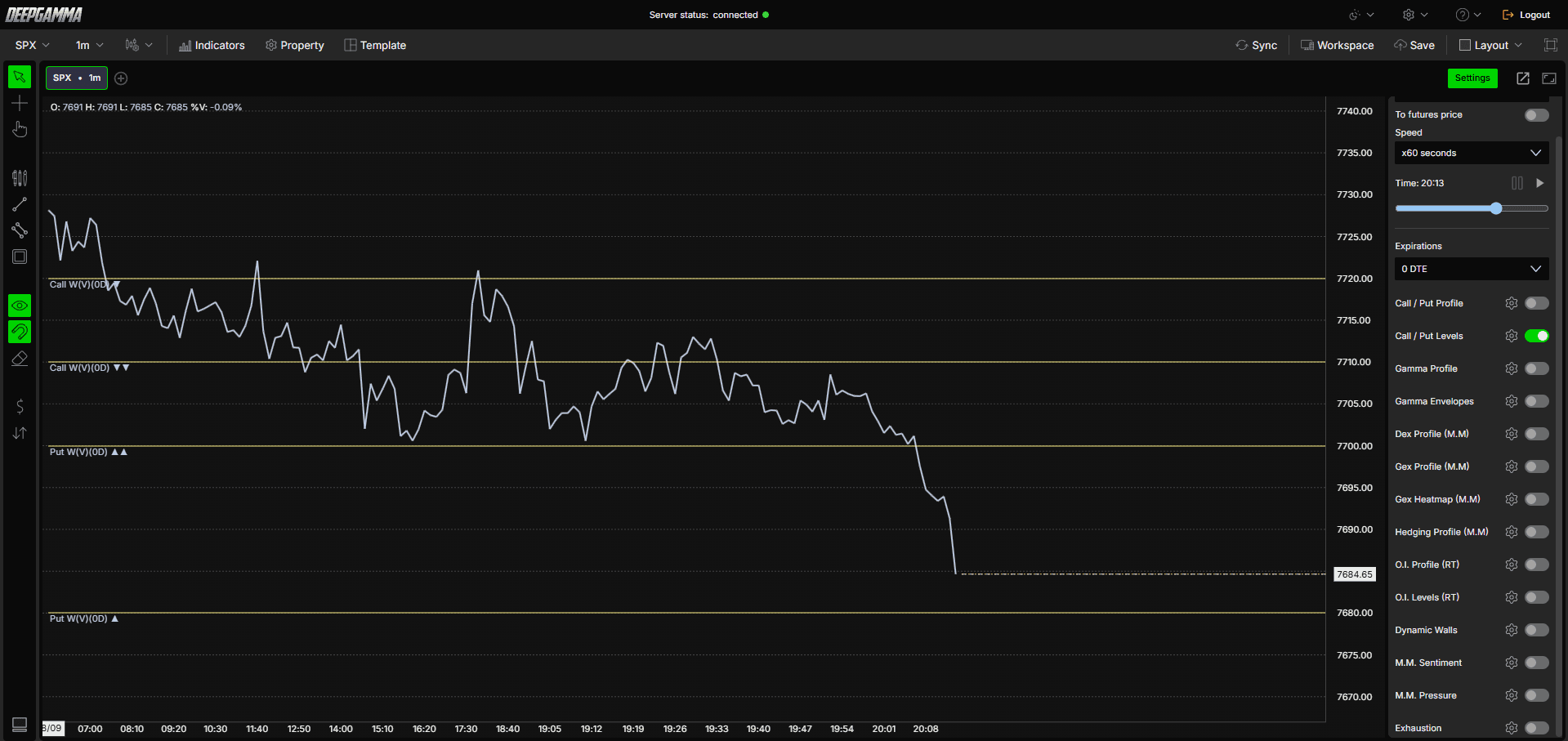Click the Logout button
The width and height of the screenshot is (1568, 741).
(1526, 15)
